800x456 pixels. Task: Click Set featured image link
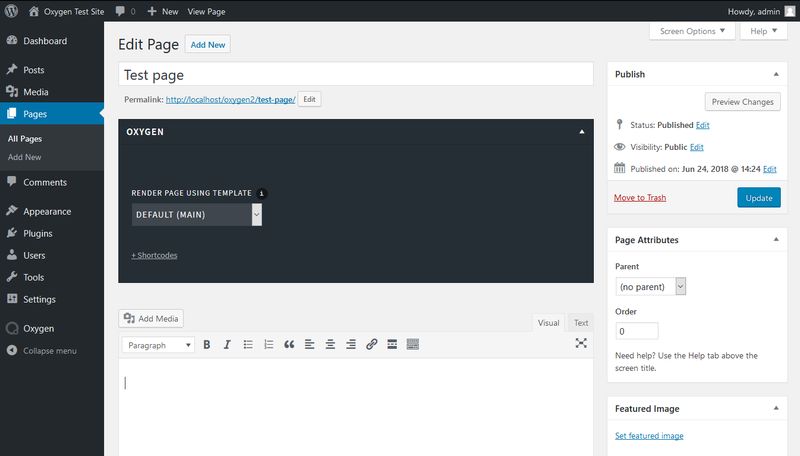point(649,436)
